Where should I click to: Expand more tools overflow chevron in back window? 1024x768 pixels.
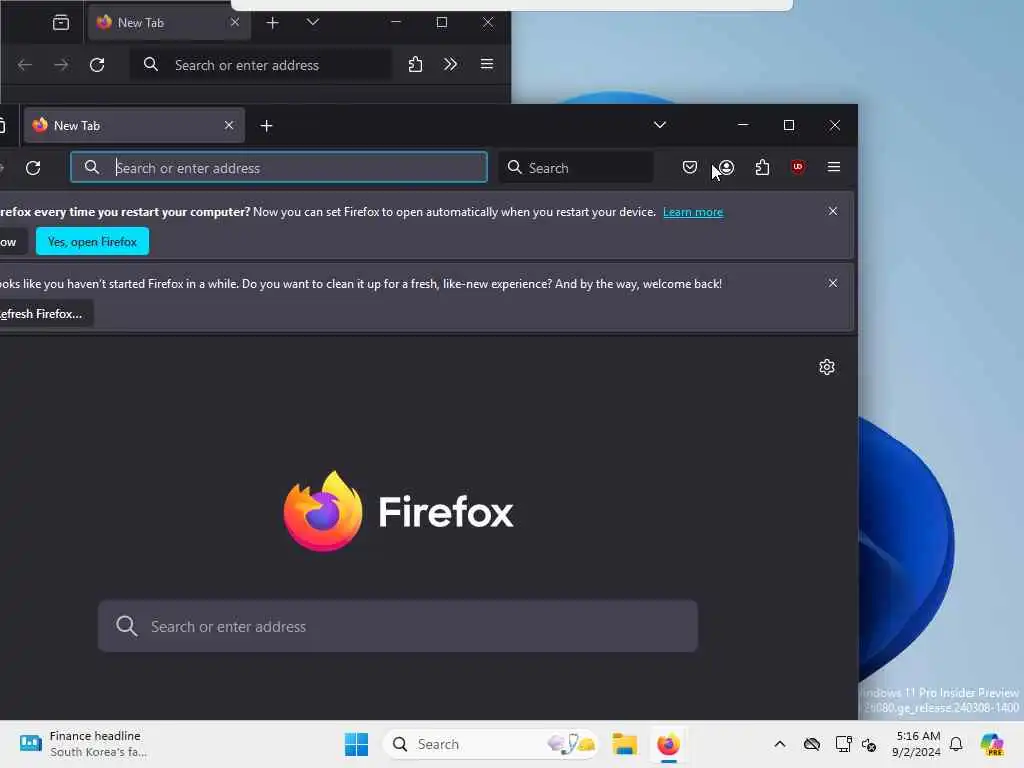451,65
